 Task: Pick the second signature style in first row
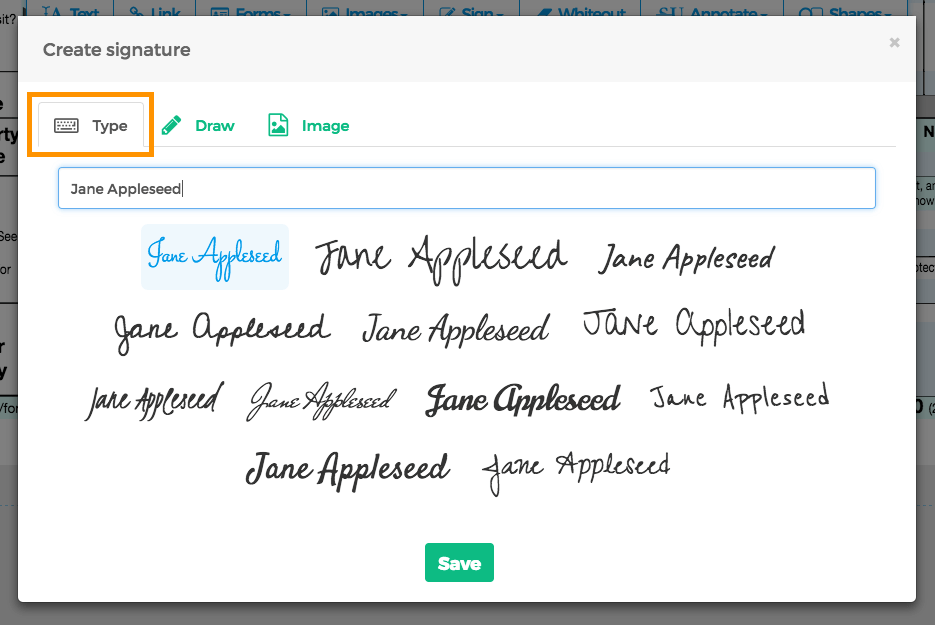coord(441,258)
